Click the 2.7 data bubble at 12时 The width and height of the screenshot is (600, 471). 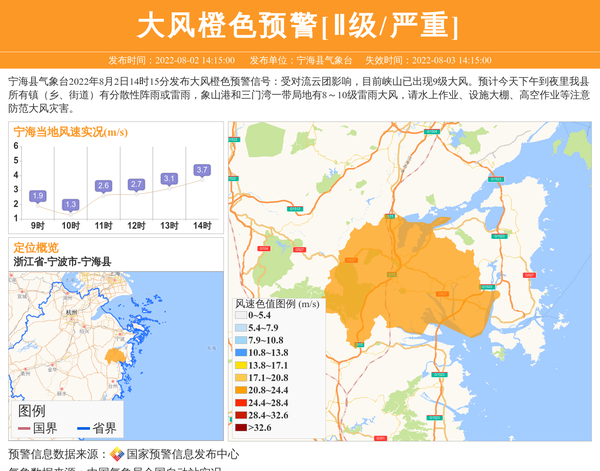pyautogui.click(x=136, y=184)
